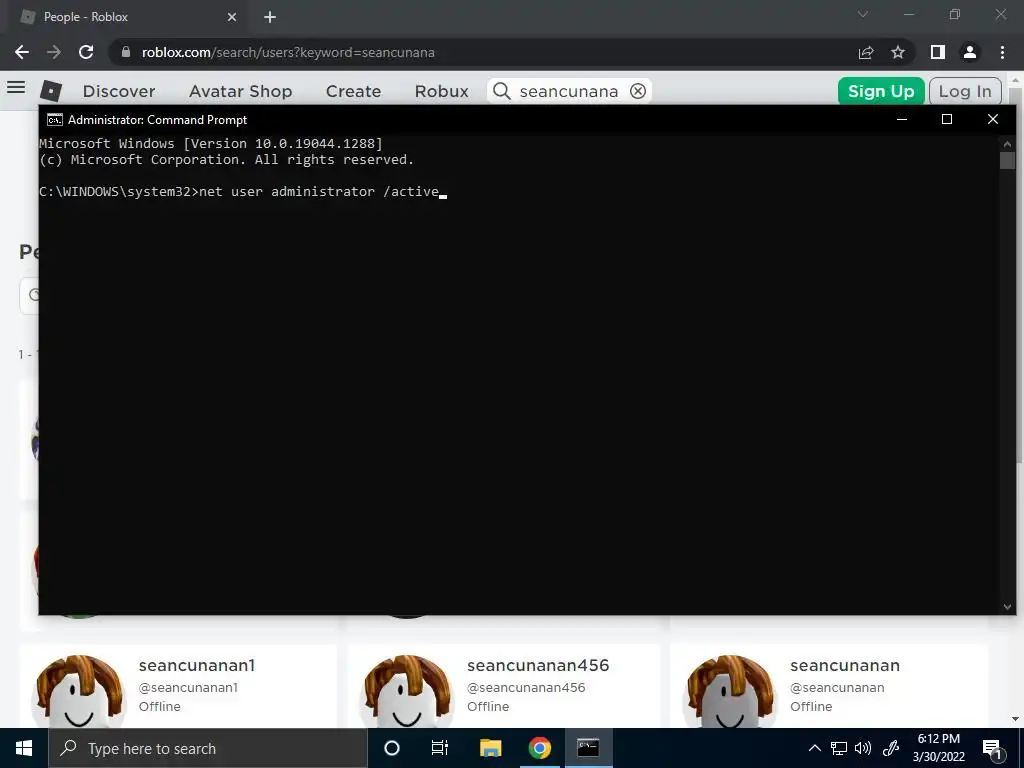1024x768 pixels.
Task: Click the Log In button
Action: click(x=965, y=91)
